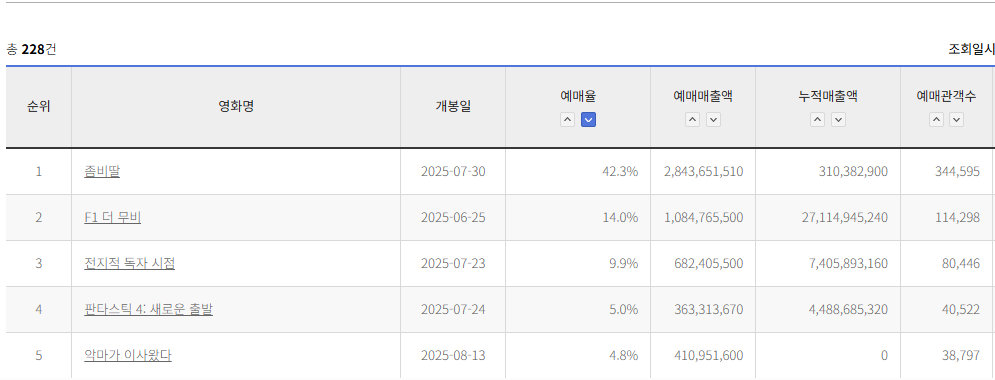The height and width of the screenshot is (380, 995).
Task: Open the 전지적 독자 시점 link
Action: 129,263
